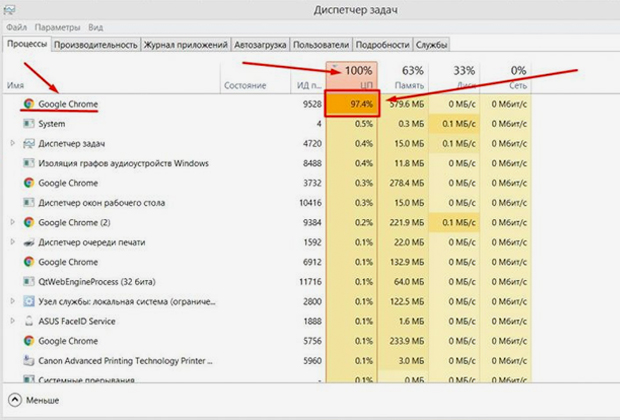
Task: Select the ASUS FaceID Service name
Action: [x=77, y=321]
